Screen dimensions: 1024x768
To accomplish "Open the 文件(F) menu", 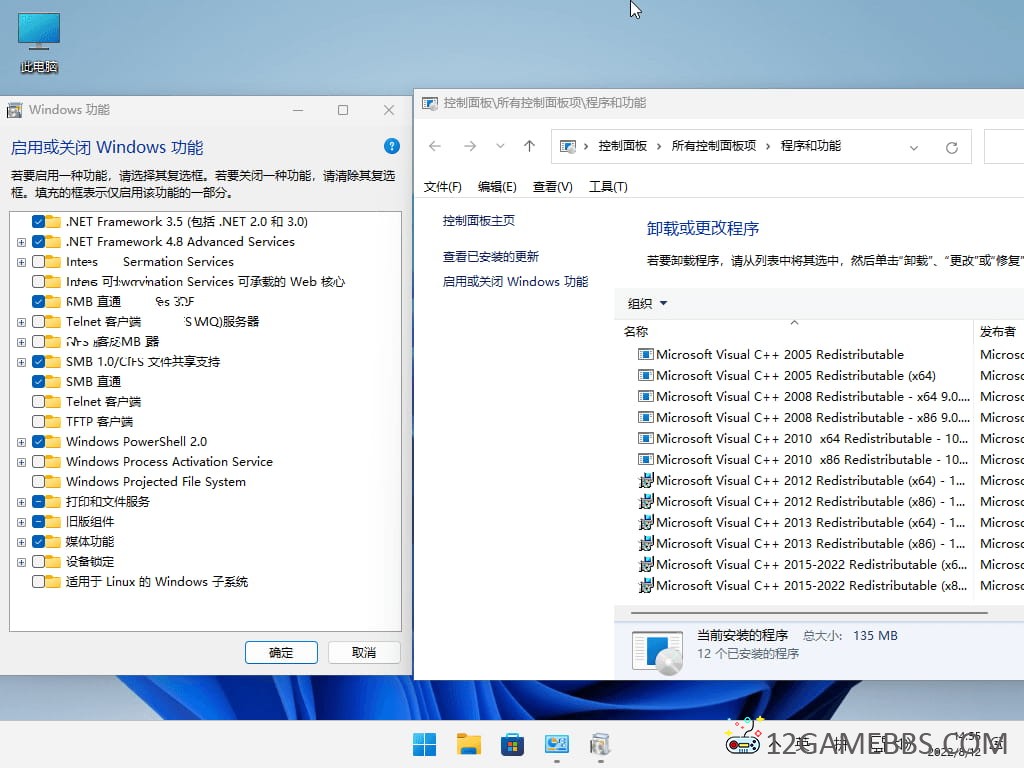I will point(442,187).
